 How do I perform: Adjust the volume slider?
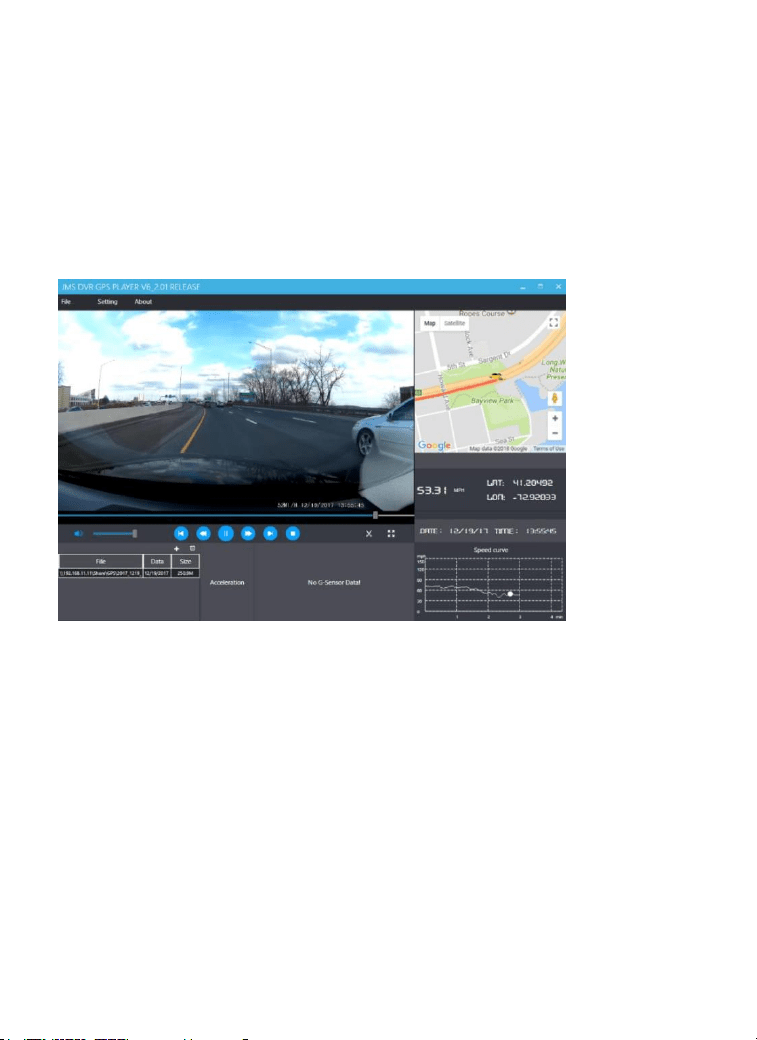click(115, 533)
